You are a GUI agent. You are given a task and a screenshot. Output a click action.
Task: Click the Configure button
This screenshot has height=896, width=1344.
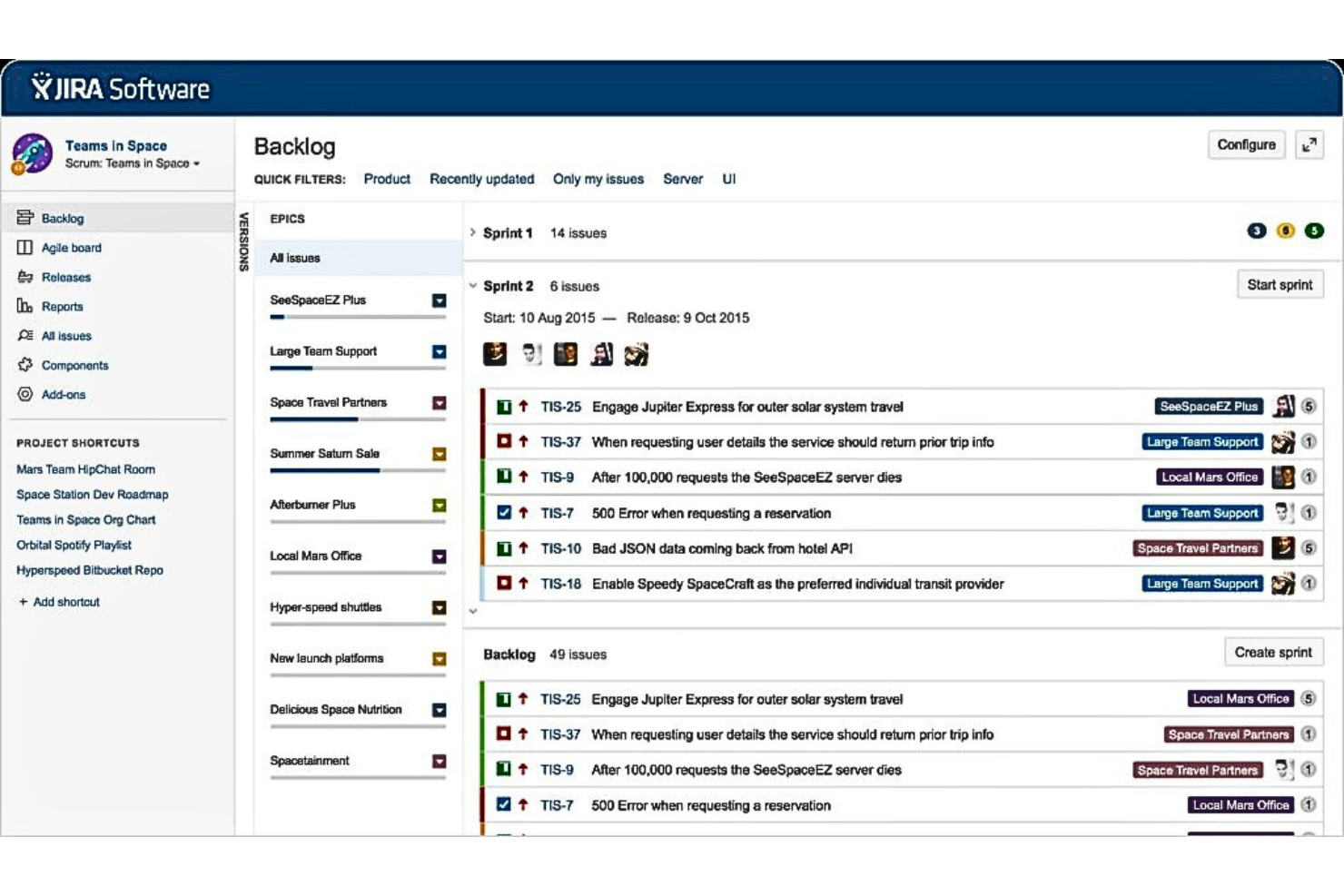(1246, 144)
